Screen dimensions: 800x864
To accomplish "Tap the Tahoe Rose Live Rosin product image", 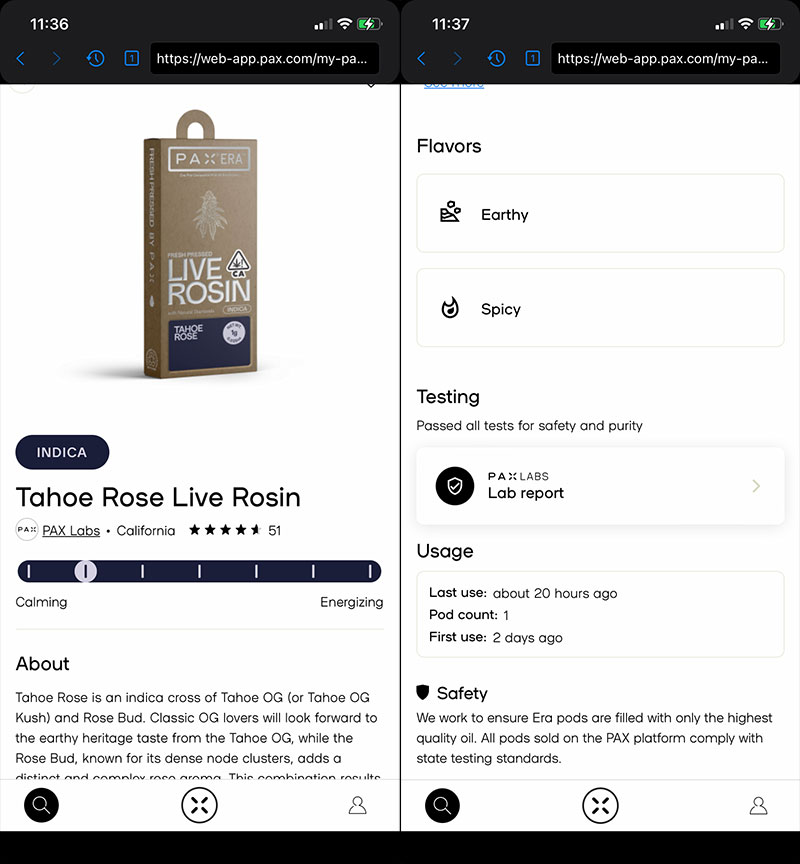I will (200, 244).
